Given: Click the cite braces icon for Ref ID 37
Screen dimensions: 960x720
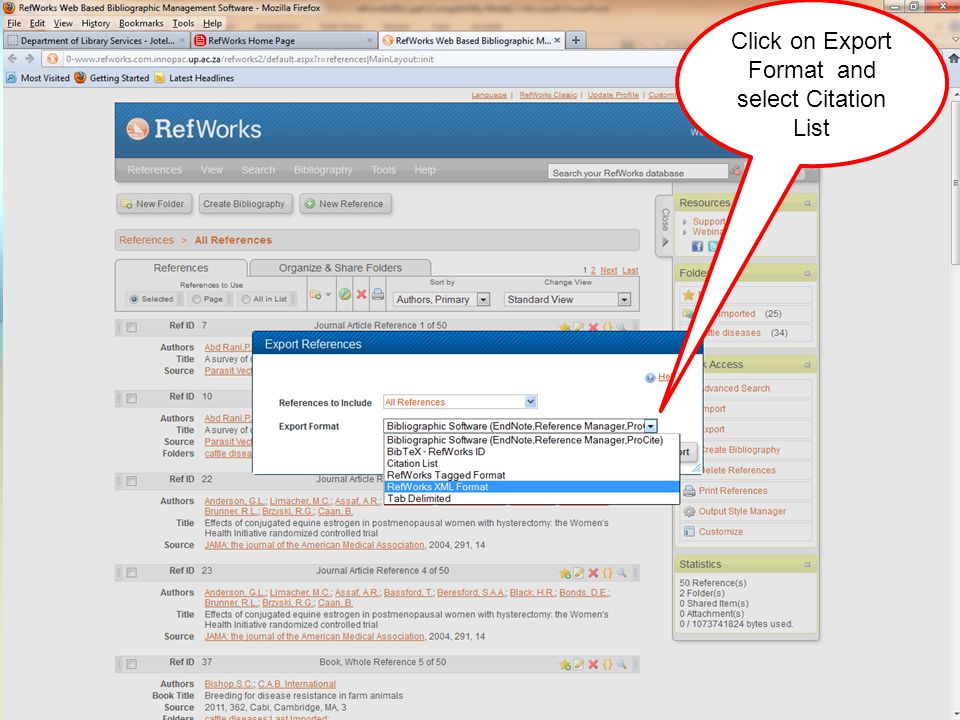Looking at the screenshot, I should (x=607, y=664).
